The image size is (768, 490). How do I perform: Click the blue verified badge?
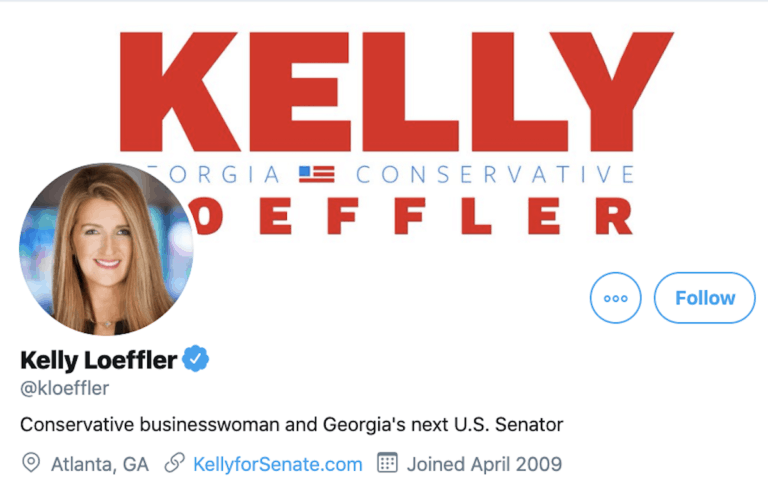195,358
